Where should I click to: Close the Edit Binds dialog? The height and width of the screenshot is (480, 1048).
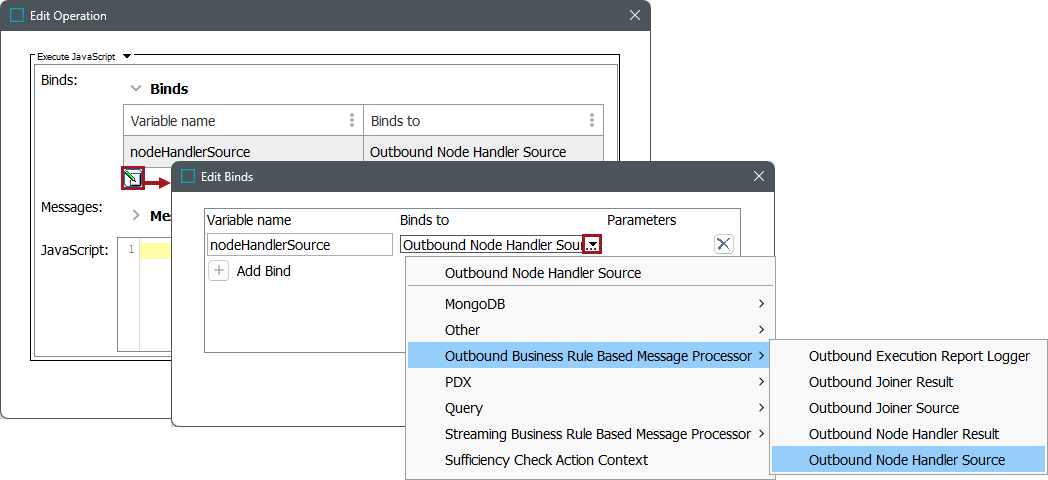click(758, 177)
